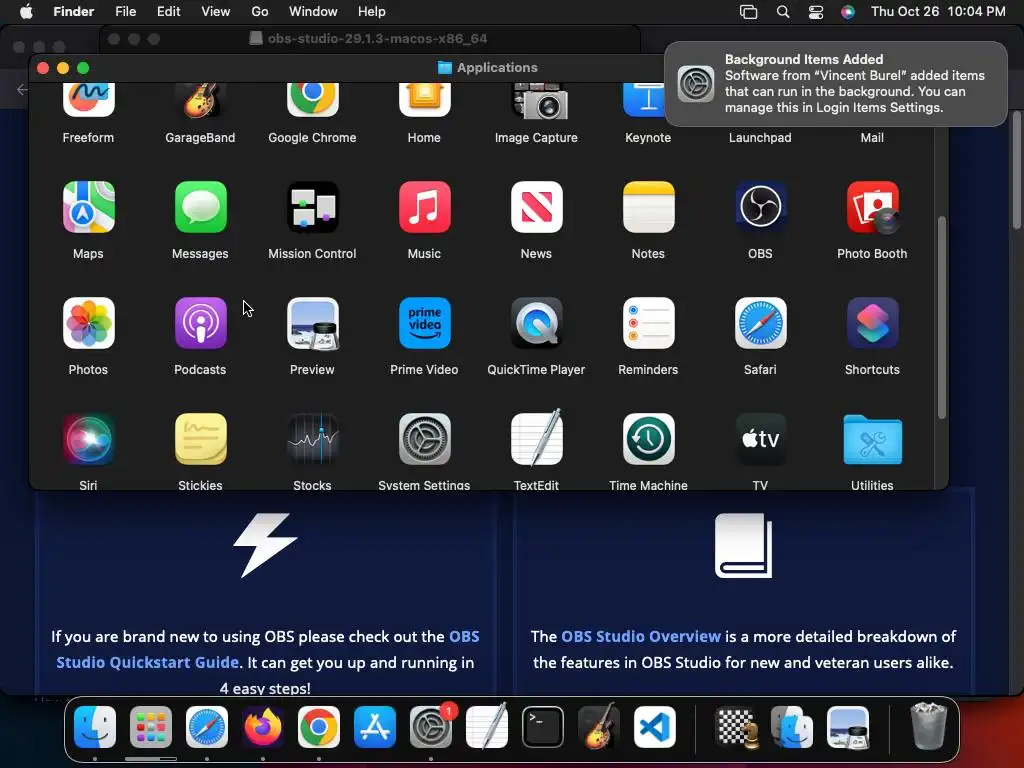Open the Stickies app icon
This screenshot has width=1024, height=768.
200,439
